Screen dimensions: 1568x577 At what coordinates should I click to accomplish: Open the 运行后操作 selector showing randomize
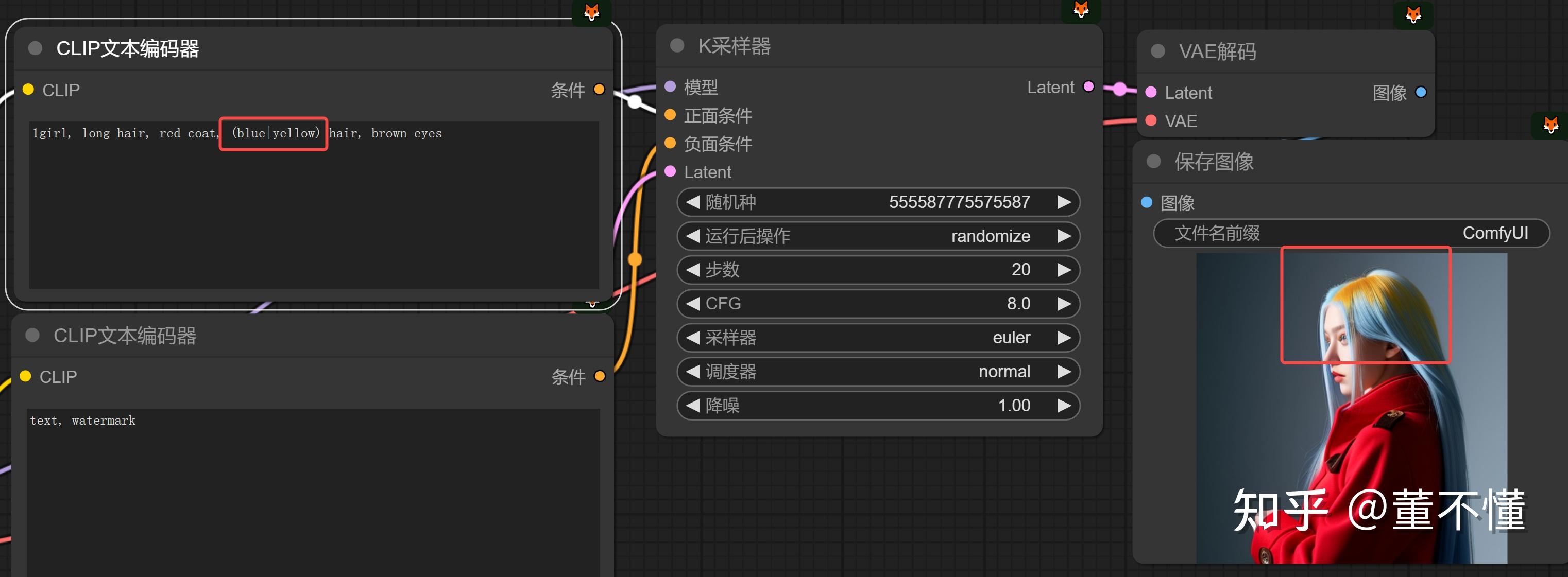tap(879, 236)
